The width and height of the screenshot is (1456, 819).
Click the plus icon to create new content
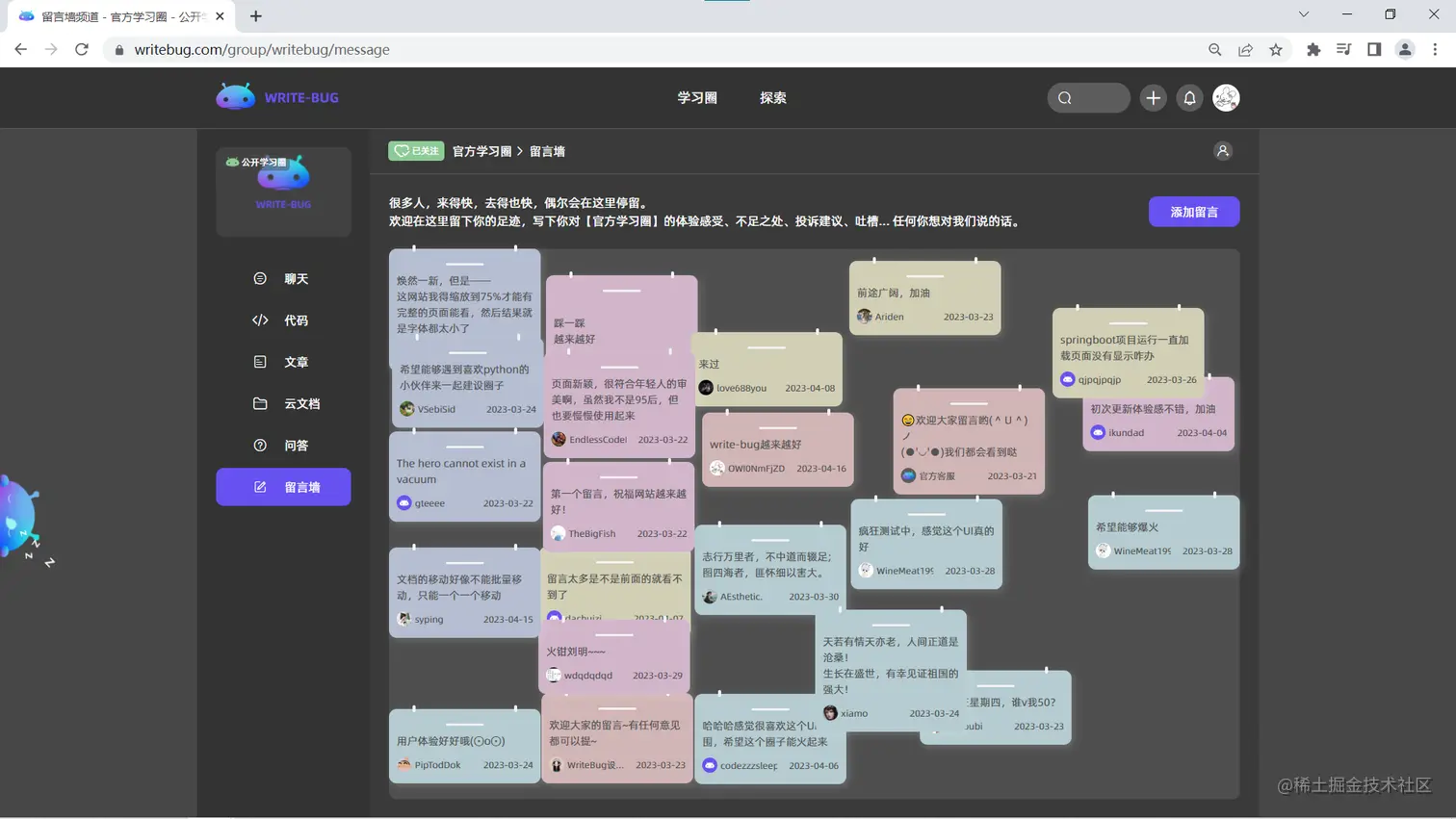[x=1153, y=97]
